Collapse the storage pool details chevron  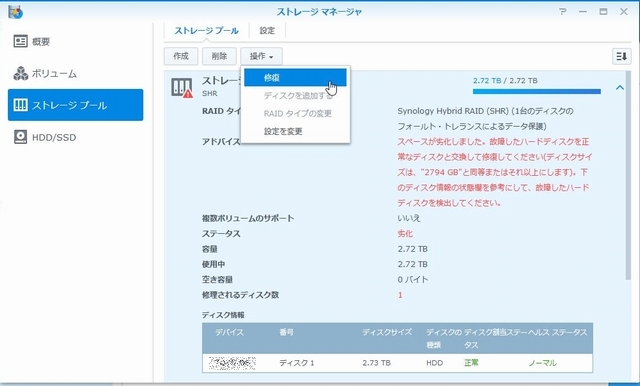(620, 87)
